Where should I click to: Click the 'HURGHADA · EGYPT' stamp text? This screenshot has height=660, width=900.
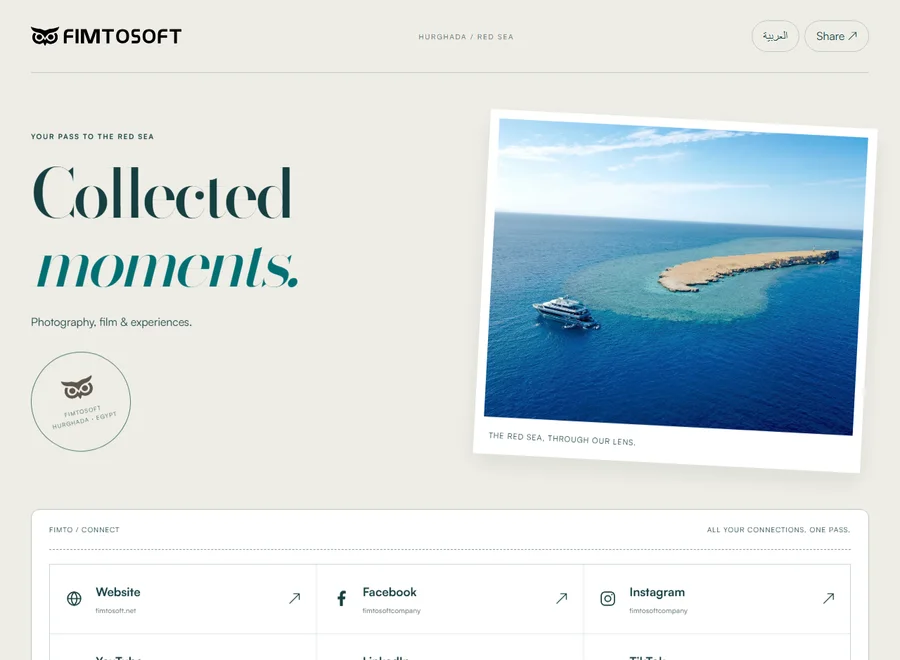pos(84,421)
